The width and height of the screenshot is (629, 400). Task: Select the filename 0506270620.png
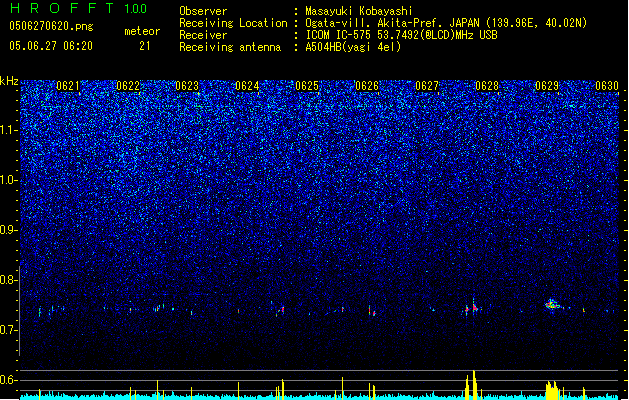[51, 26]
